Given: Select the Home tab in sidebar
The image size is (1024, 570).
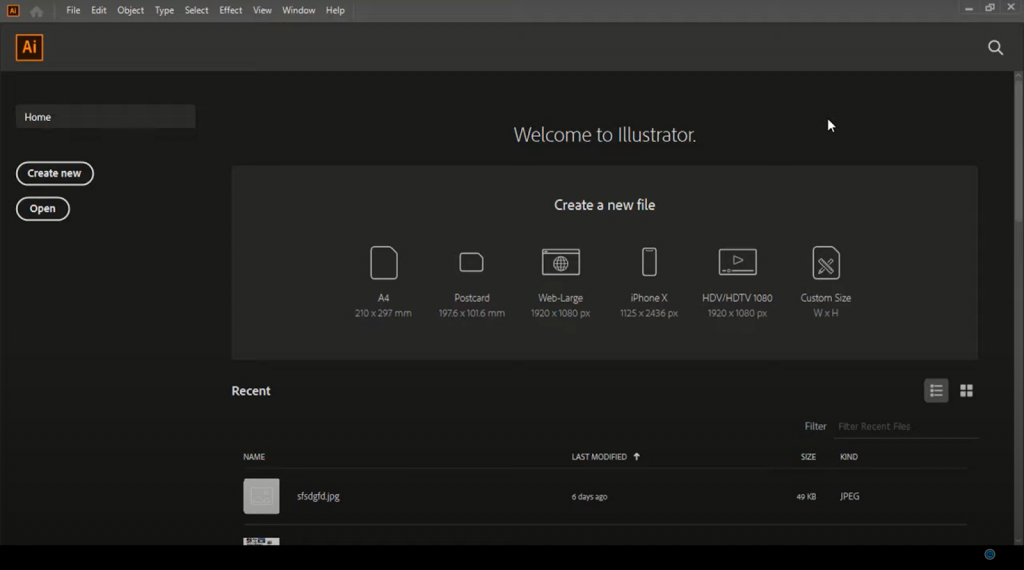Looking at the screenshot, I should pyautogui.click(x=105, y=117).
